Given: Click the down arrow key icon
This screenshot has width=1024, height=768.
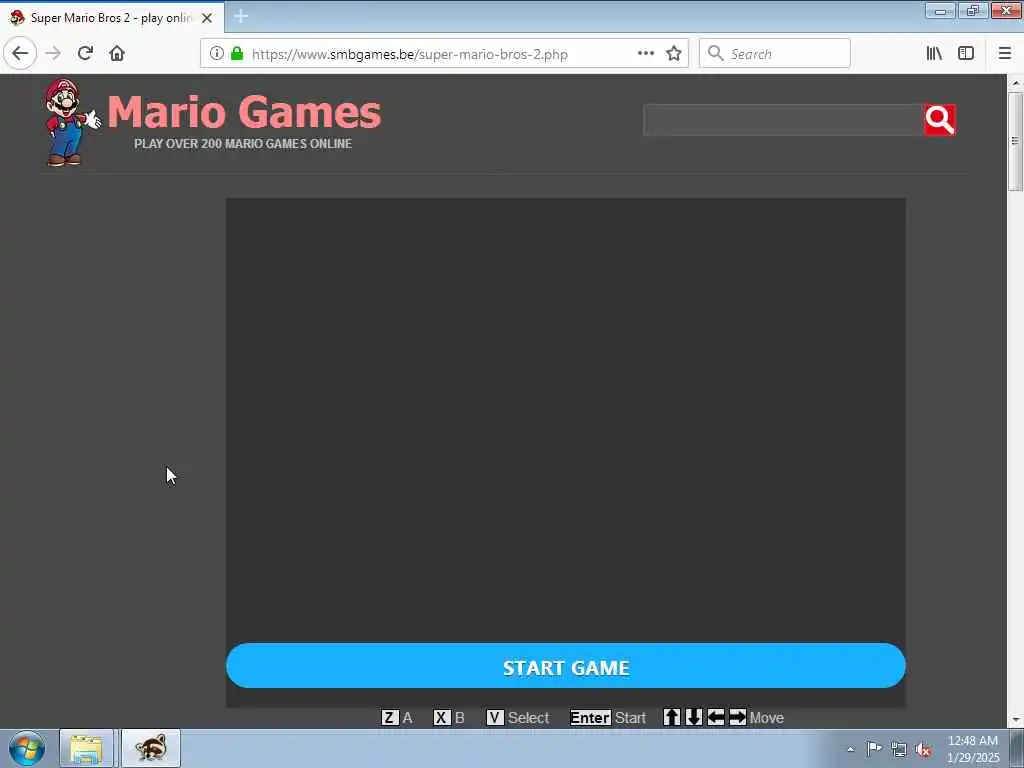Looking at the screenshot, I should pos(694,717).
